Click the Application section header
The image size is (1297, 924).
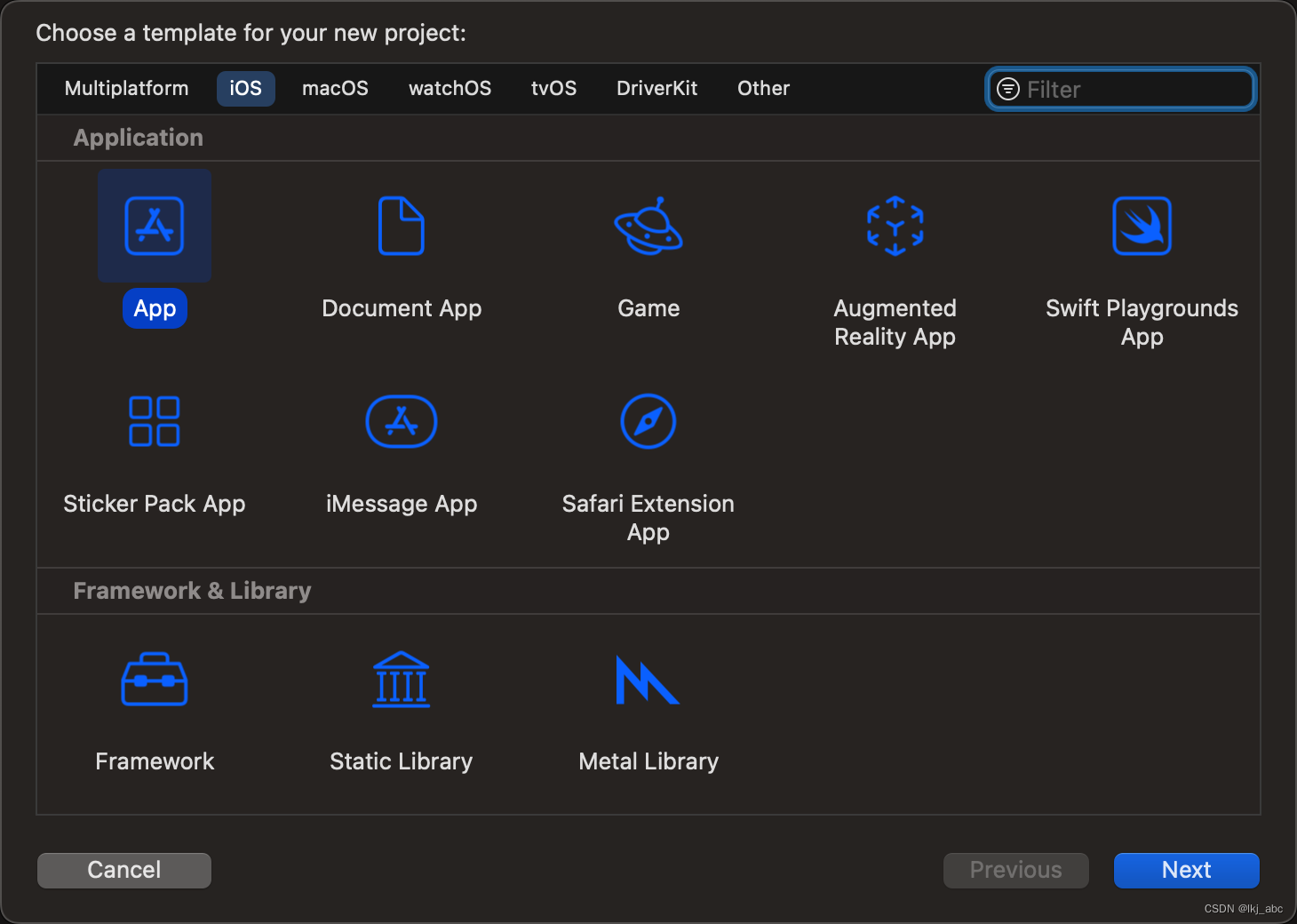[x=139, y=138]
